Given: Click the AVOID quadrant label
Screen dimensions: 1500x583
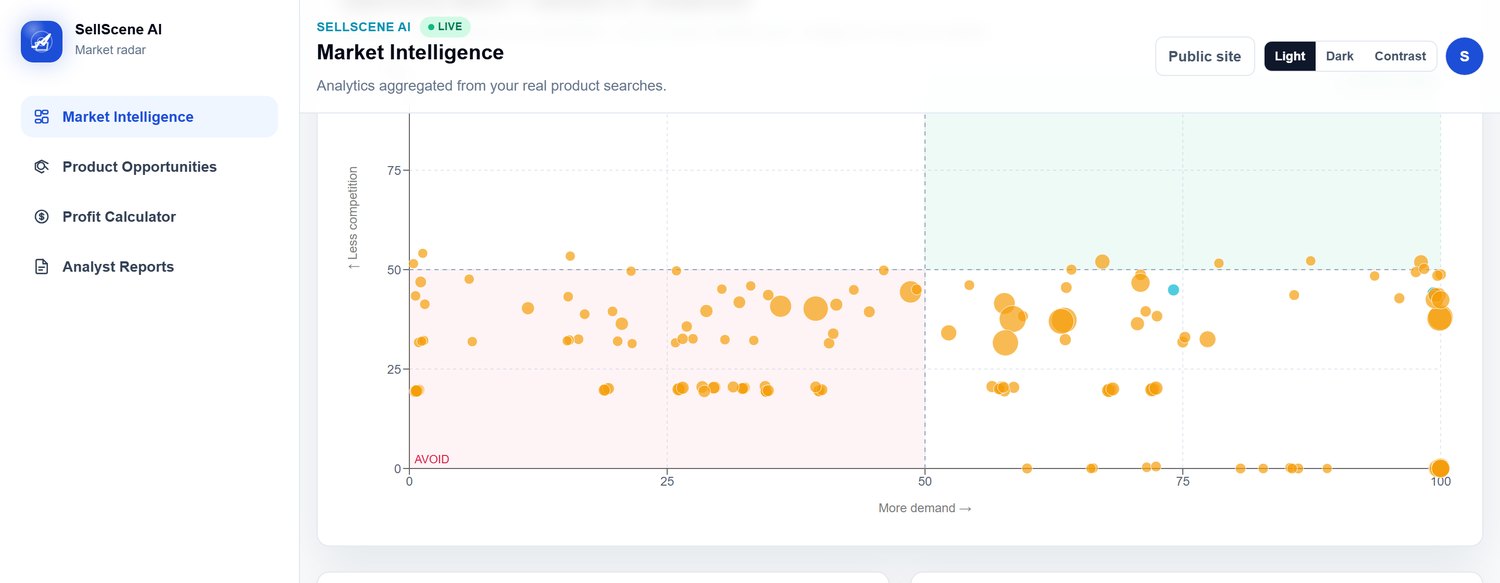Looking at the screenshot, I should point(432,460).
